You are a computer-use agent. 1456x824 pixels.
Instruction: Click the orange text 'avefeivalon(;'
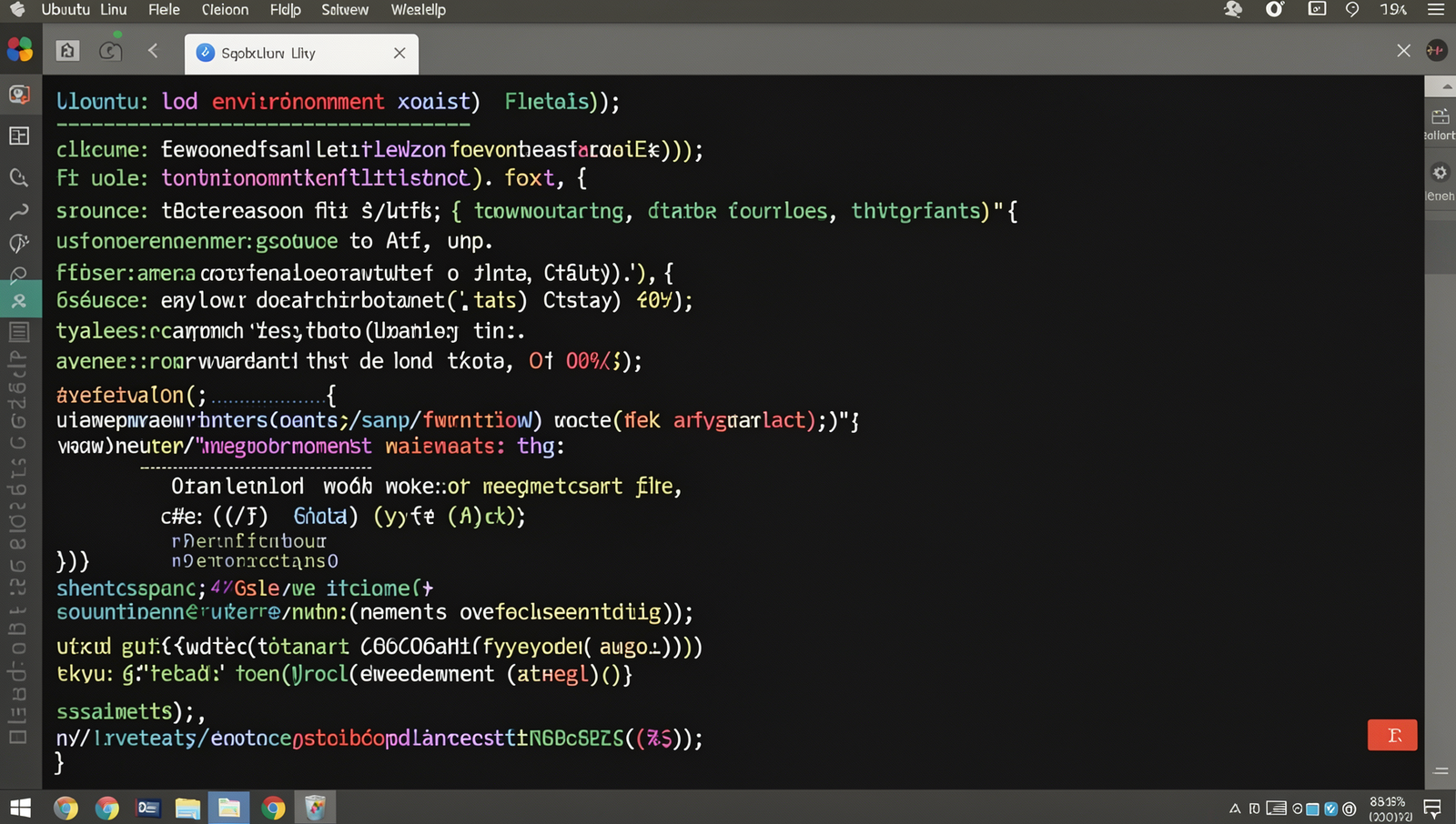point(131,395)
